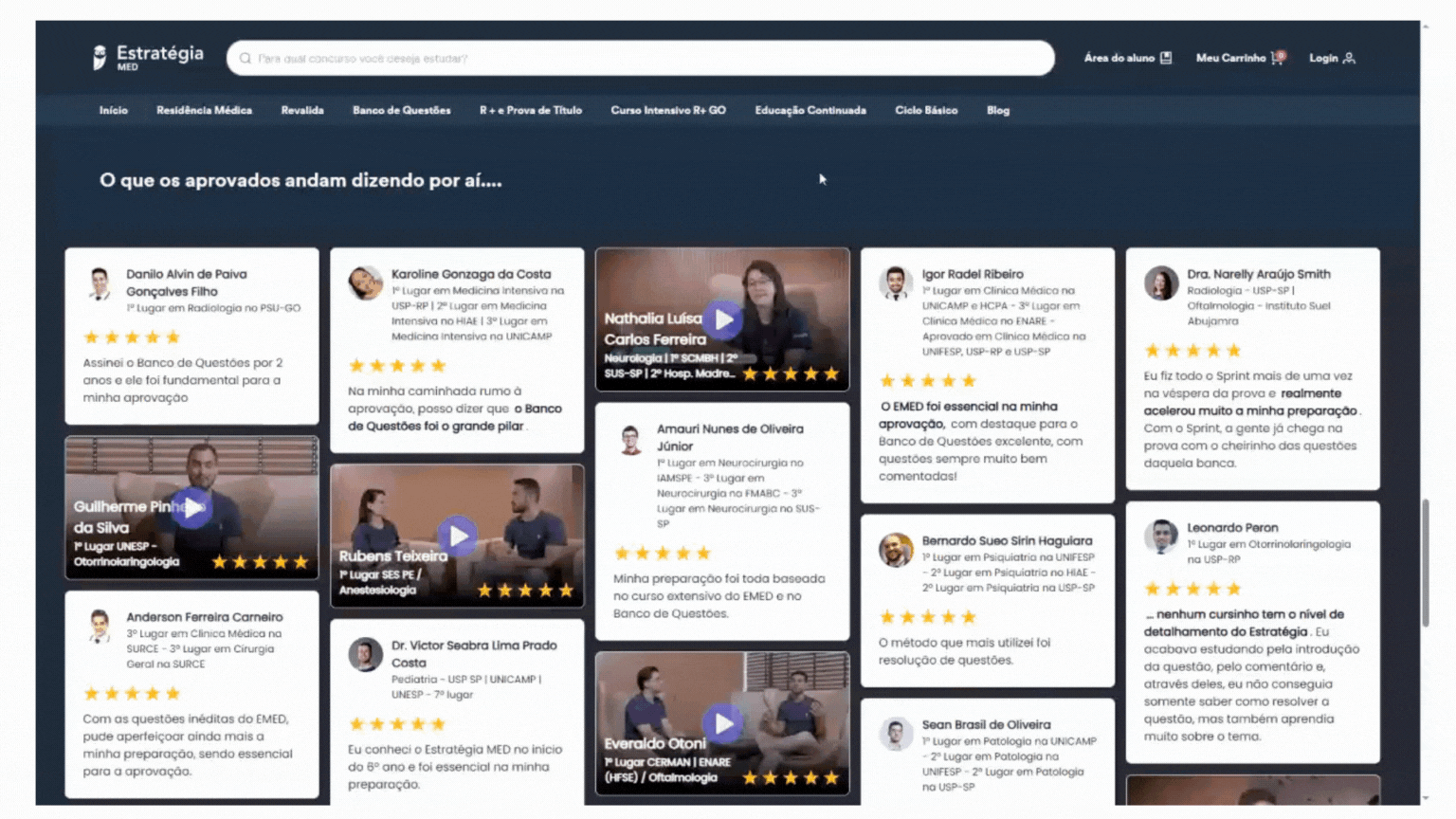Image resolution: width=1456 pixels, height=819 pixels.
Task: Open the shopping cart icon
Action: 1278,58
